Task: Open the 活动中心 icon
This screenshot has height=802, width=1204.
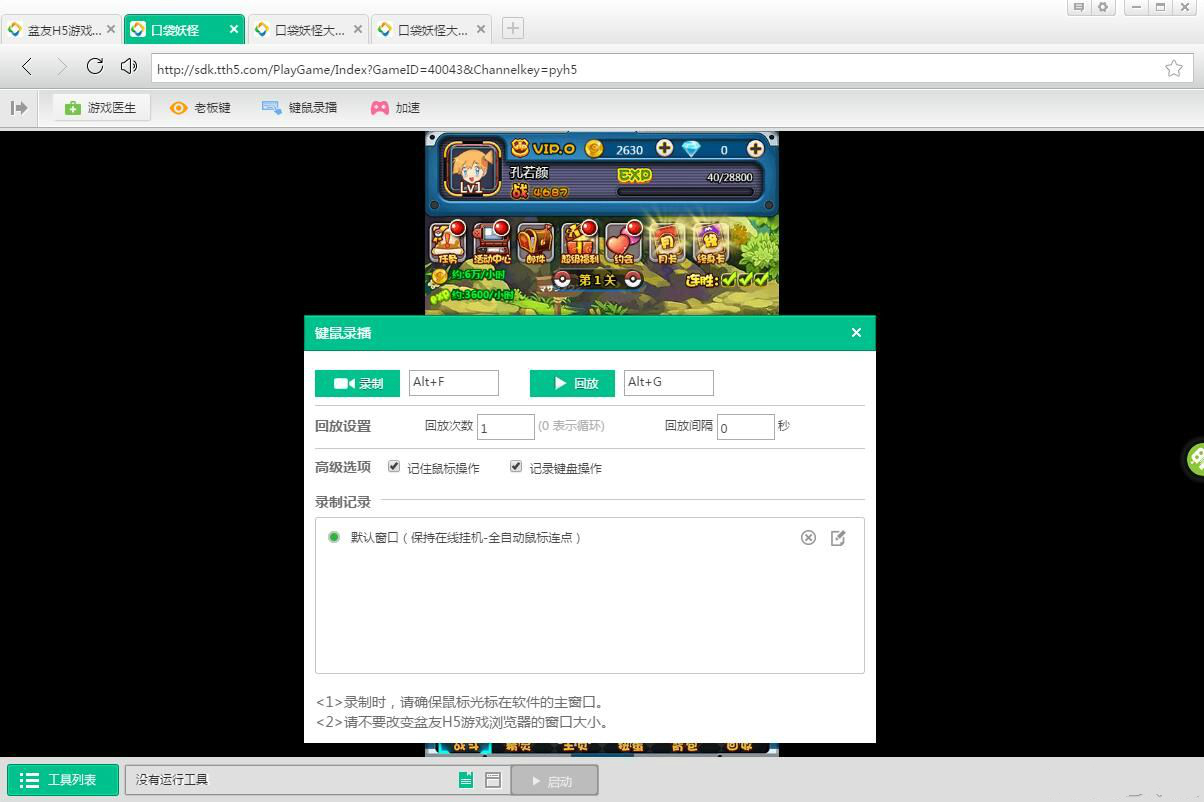Action: point(491,243)
